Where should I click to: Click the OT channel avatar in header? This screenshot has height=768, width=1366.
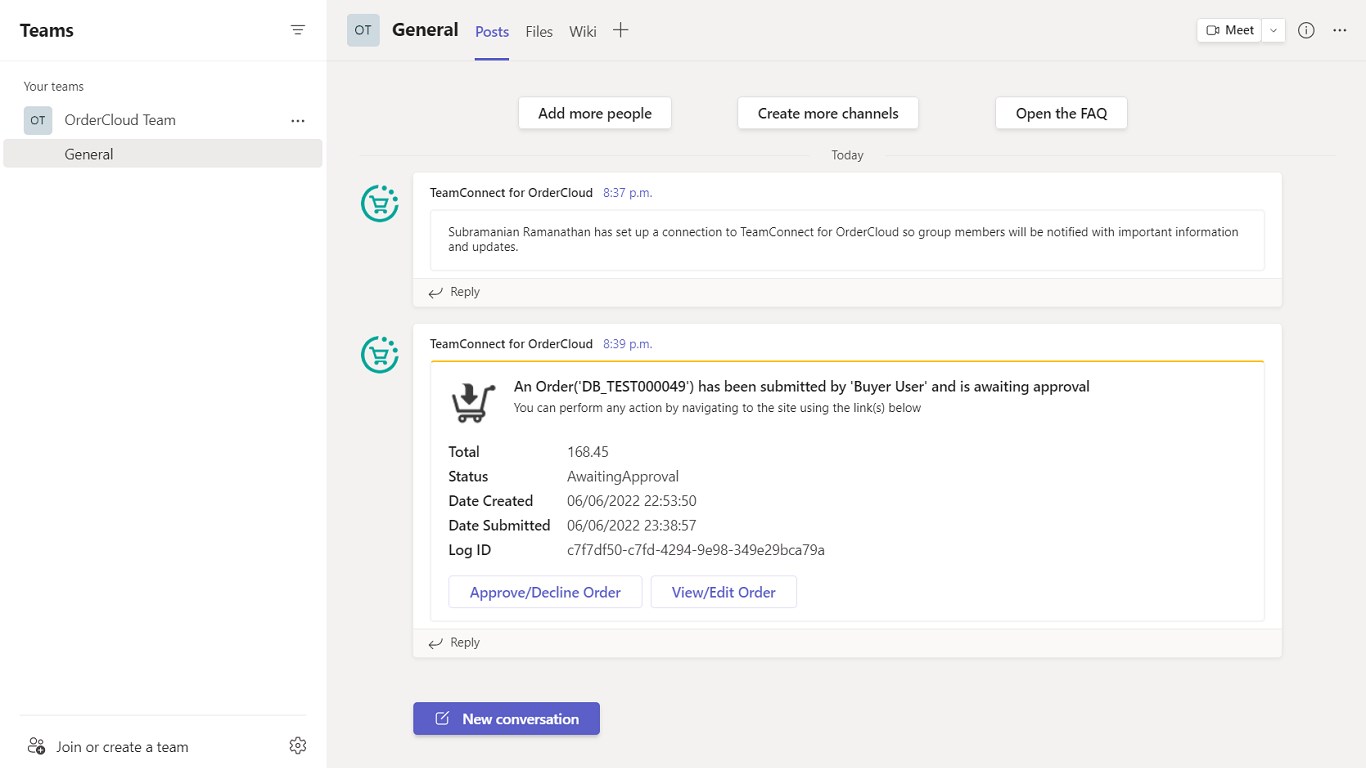(363, 30)
